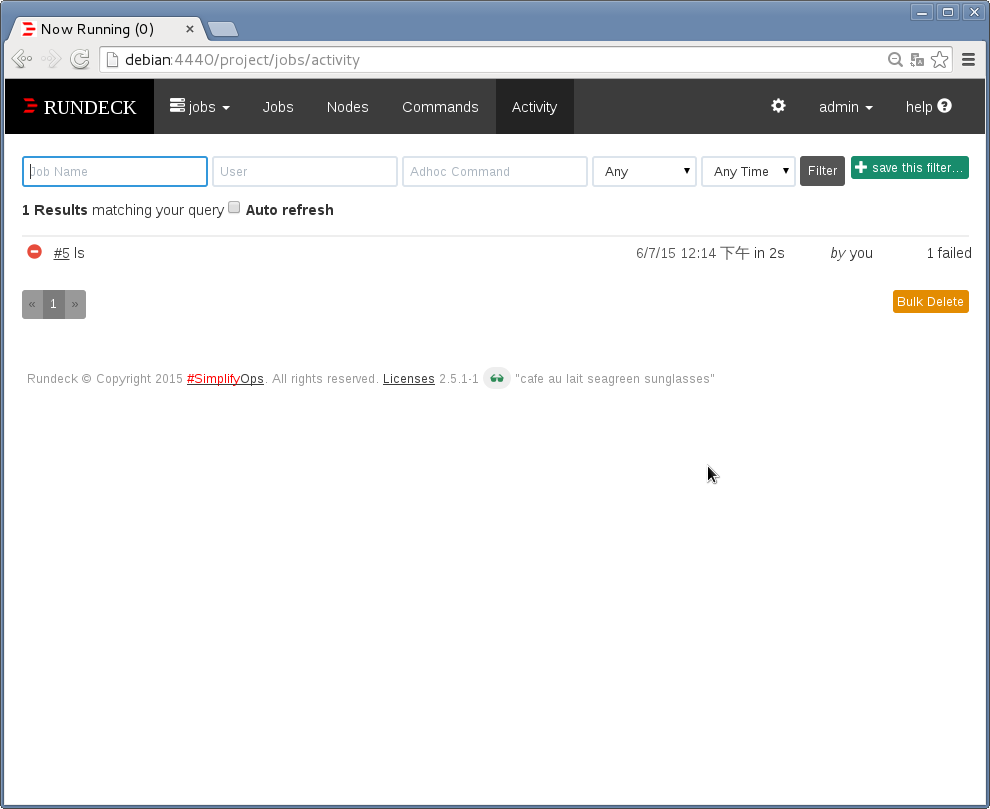Go to the Commands menu item

coord(440,107)
